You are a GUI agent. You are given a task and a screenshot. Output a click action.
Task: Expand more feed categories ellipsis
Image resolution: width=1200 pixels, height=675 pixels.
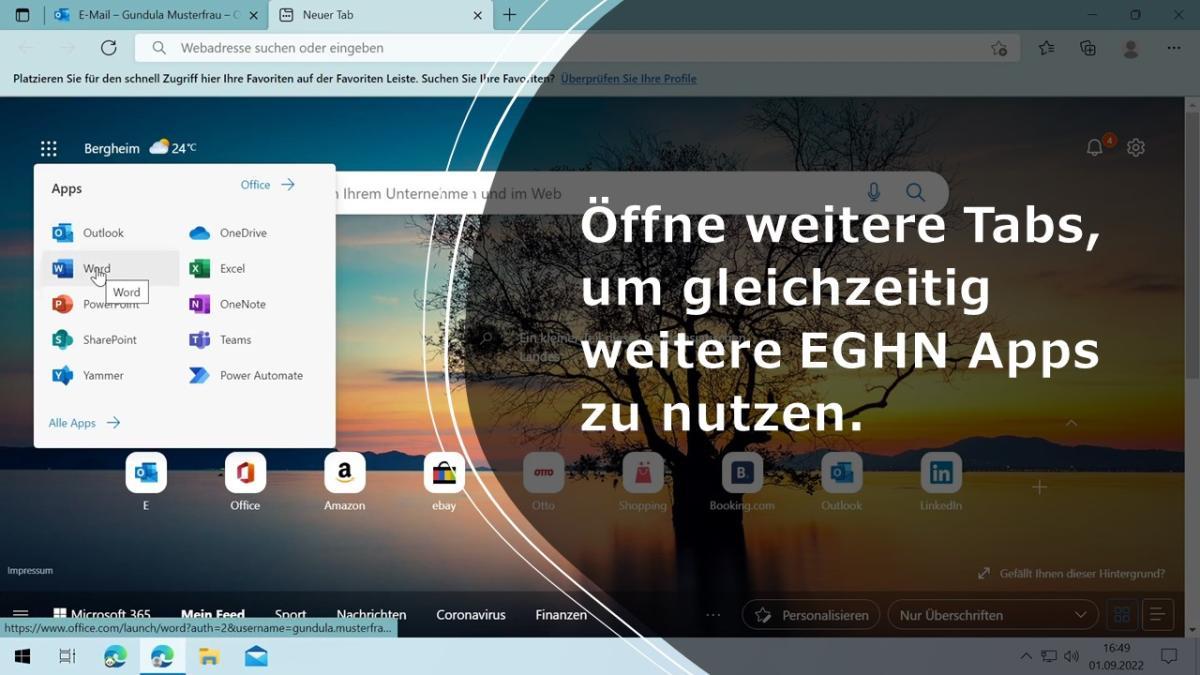coord(712,615)
